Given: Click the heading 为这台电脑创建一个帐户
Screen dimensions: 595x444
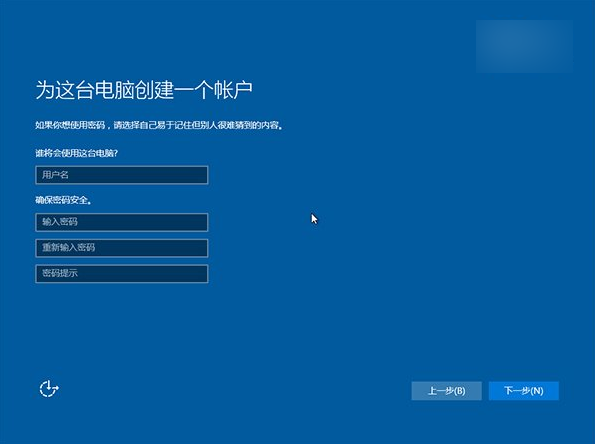Looking at the screenshot, I should (x=144, y=90).
